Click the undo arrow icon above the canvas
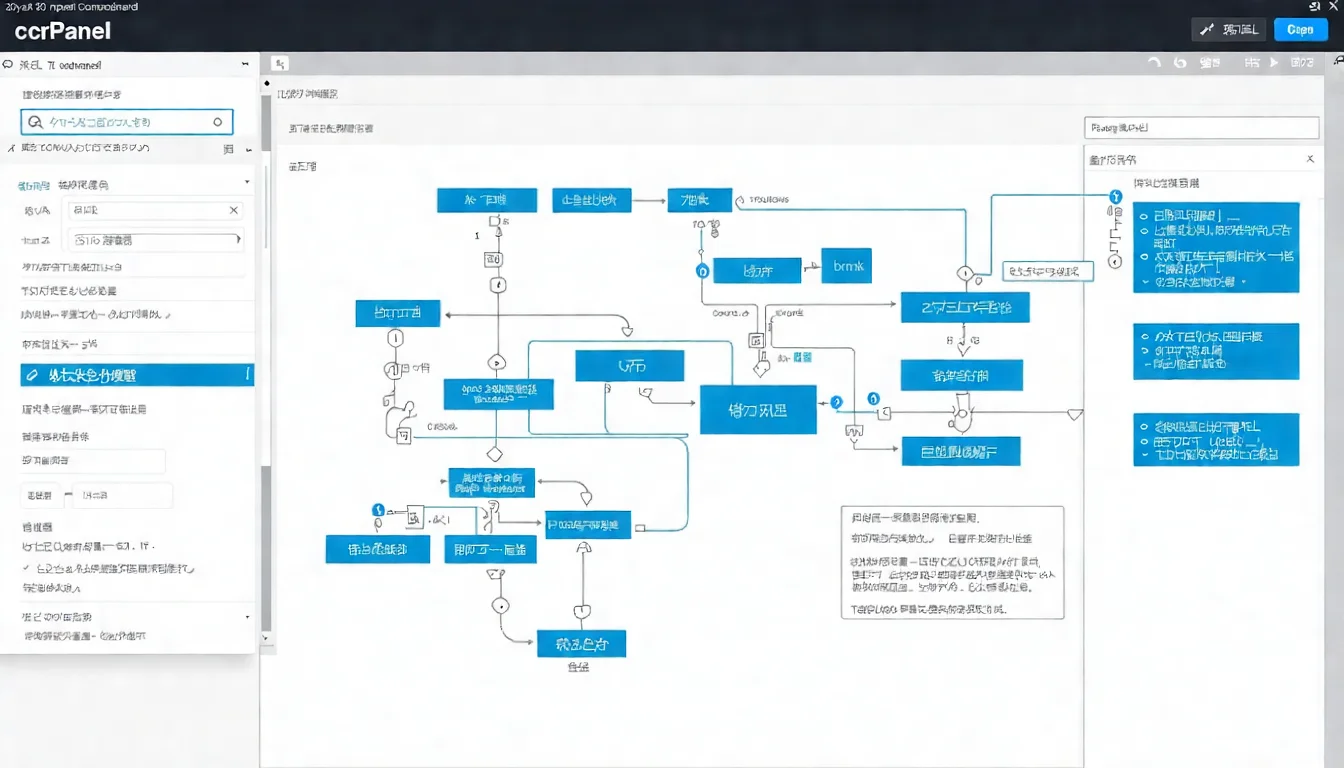 tap(1153, 62)
